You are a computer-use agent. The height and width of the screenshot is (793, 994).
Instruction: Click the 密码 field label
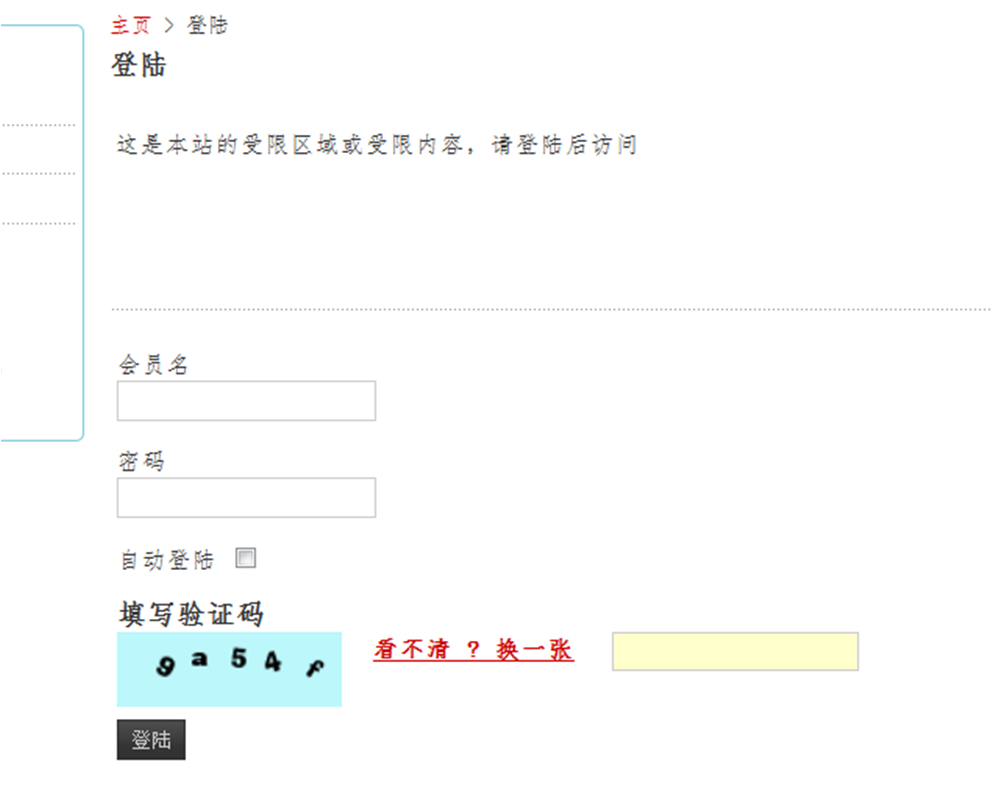tap(141, 461)
